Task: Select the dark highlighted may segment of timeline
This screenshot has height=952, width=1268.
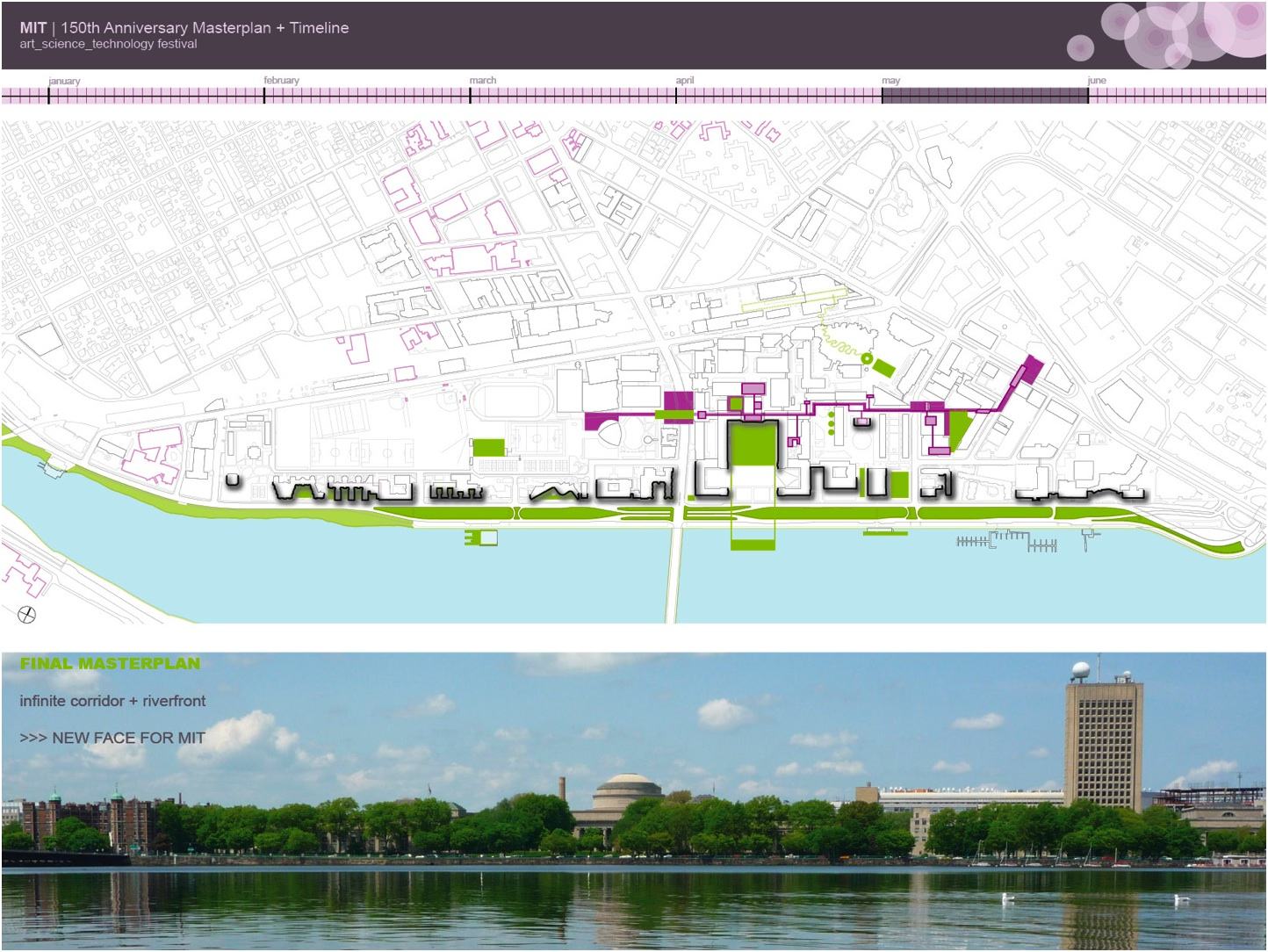Action: [985, 96]
